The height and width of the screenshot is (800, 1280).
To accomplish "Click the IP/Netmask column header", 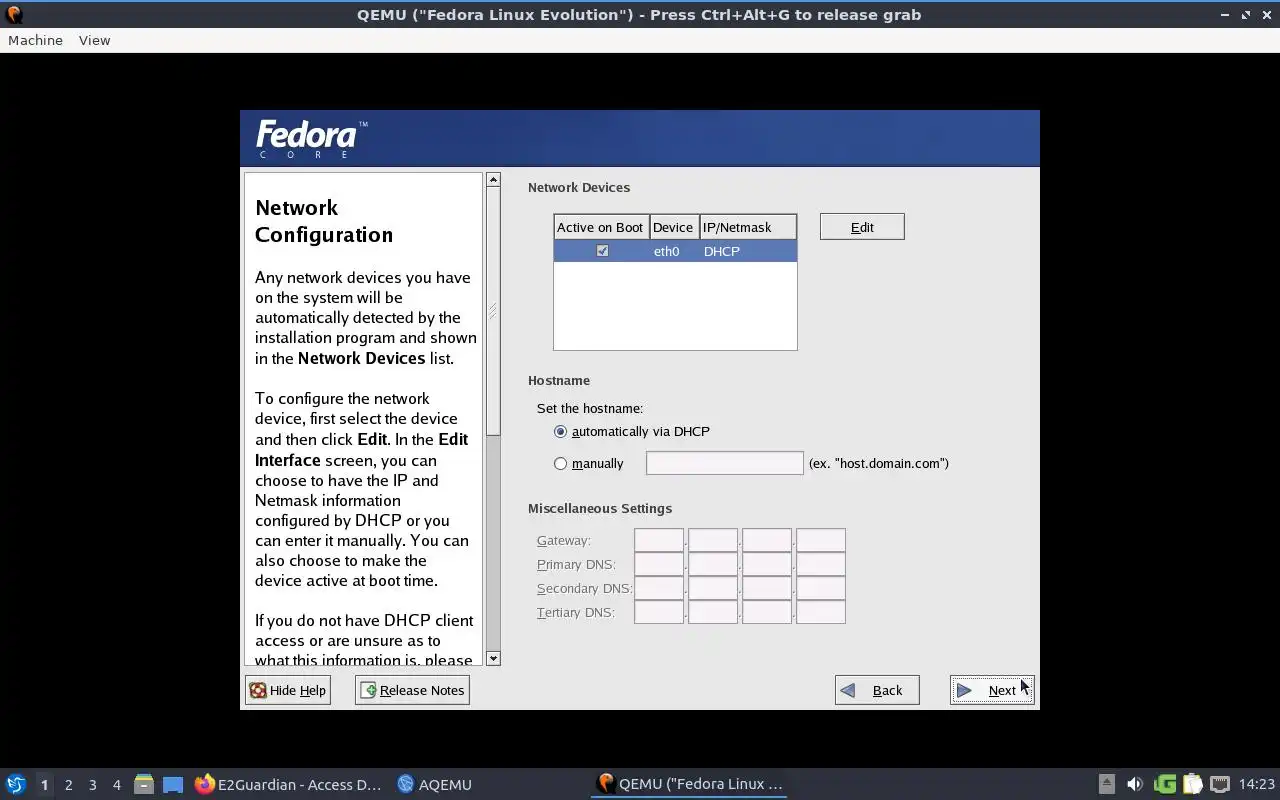I will click(747, 227).
